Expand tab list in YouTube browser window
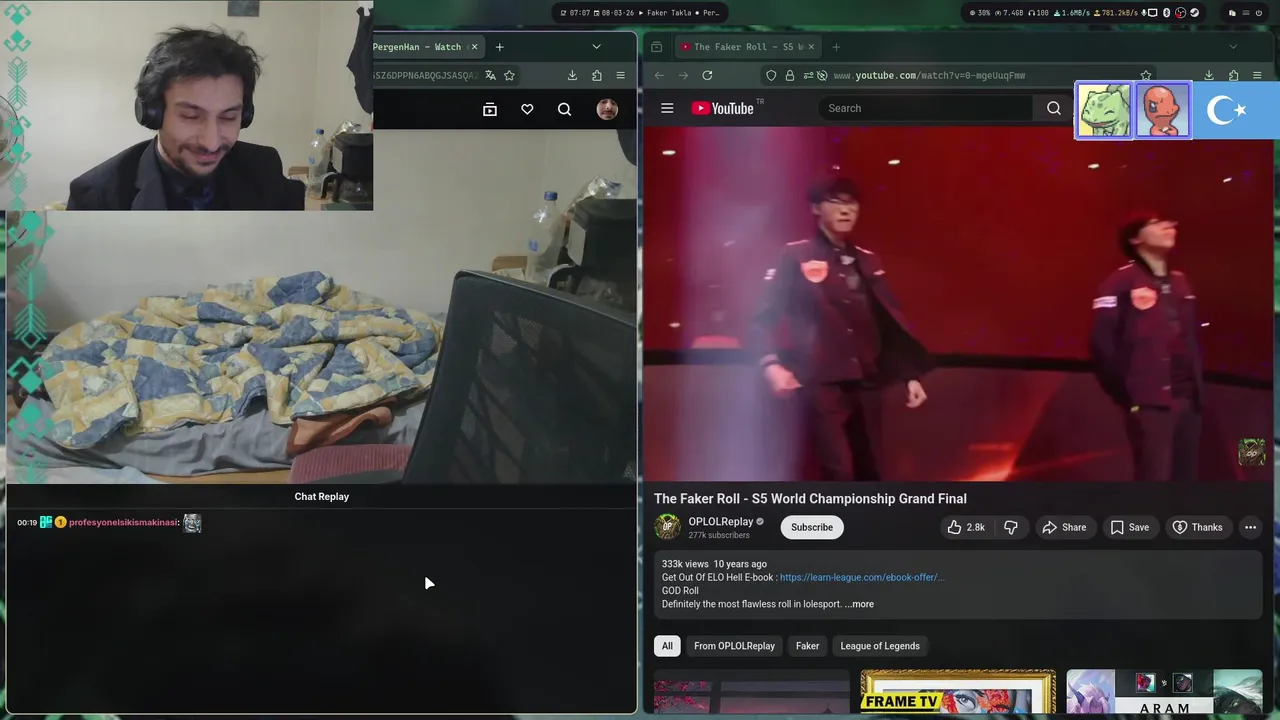This screenshot has width=1280, height=720. coord(1233,47)
